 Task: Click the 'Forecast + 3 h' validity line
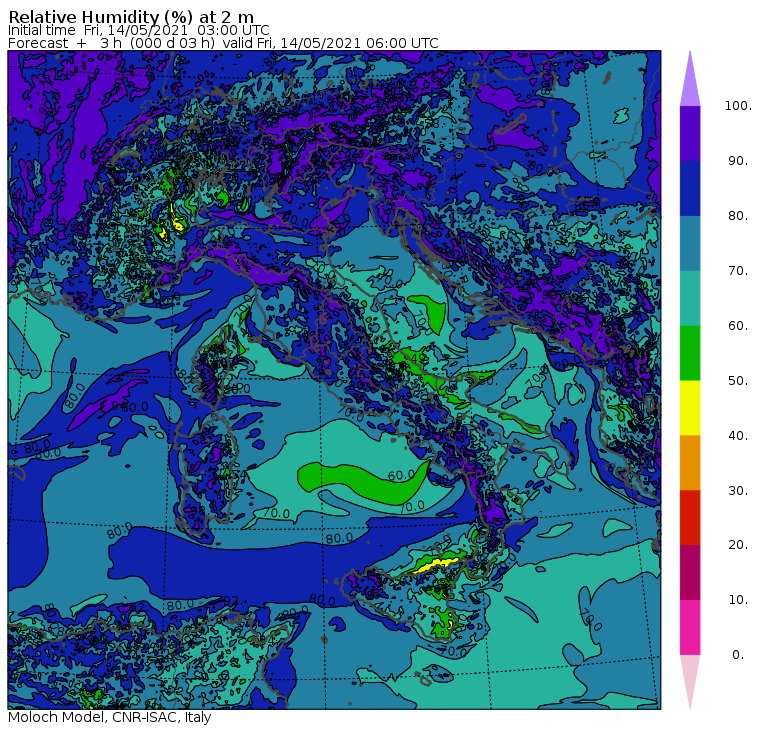click(x=223, y=43)
